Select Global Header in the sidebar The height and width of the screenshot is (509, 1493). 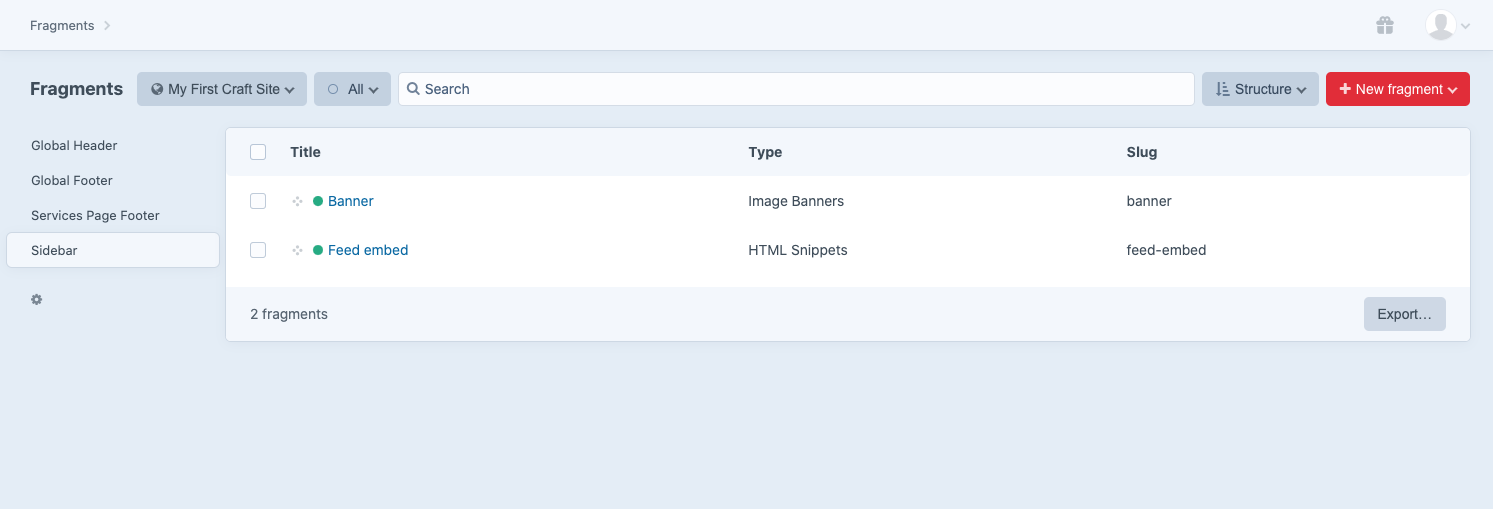(74, 146)
